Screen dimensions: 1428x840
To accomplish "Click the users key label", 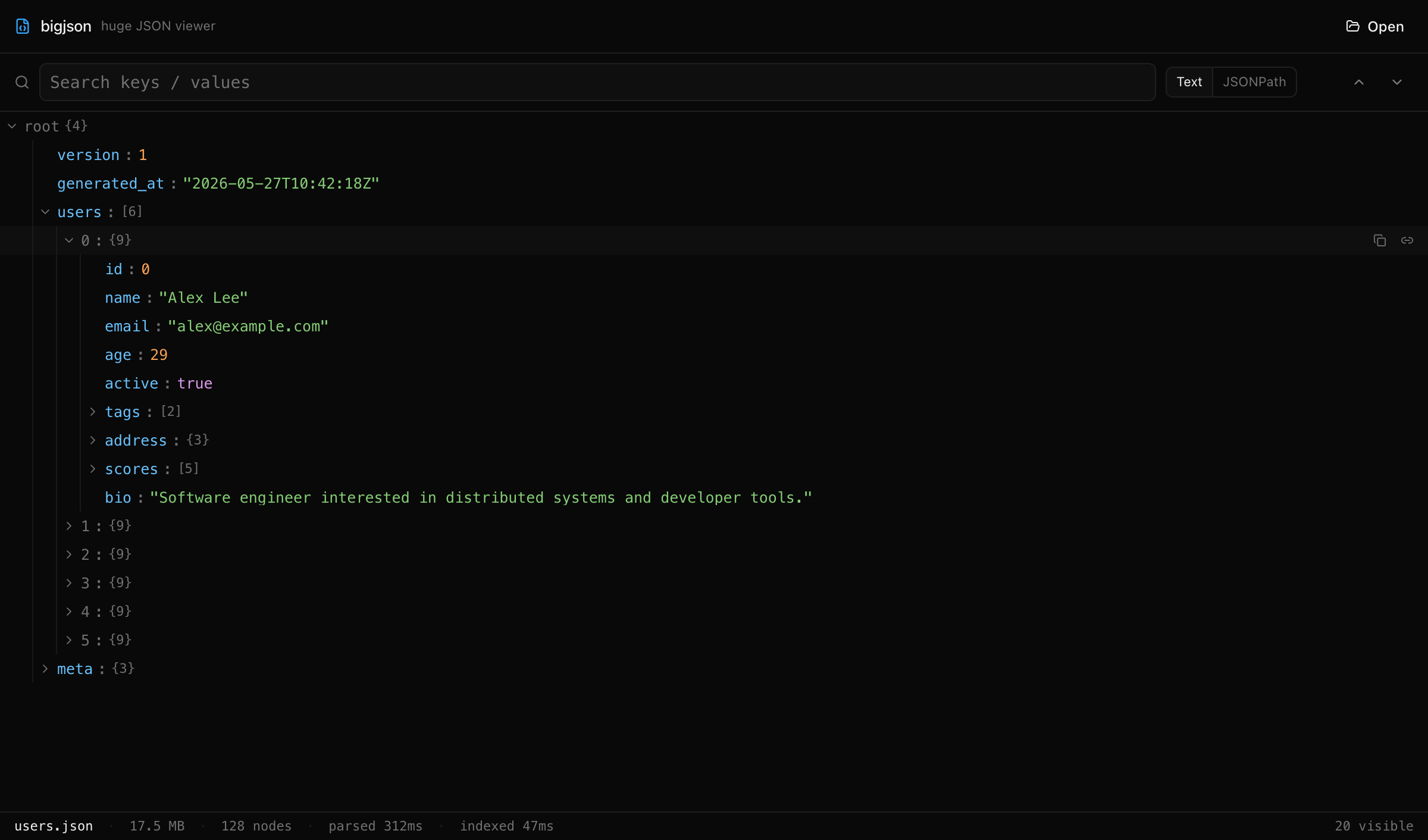I will 79,212.
